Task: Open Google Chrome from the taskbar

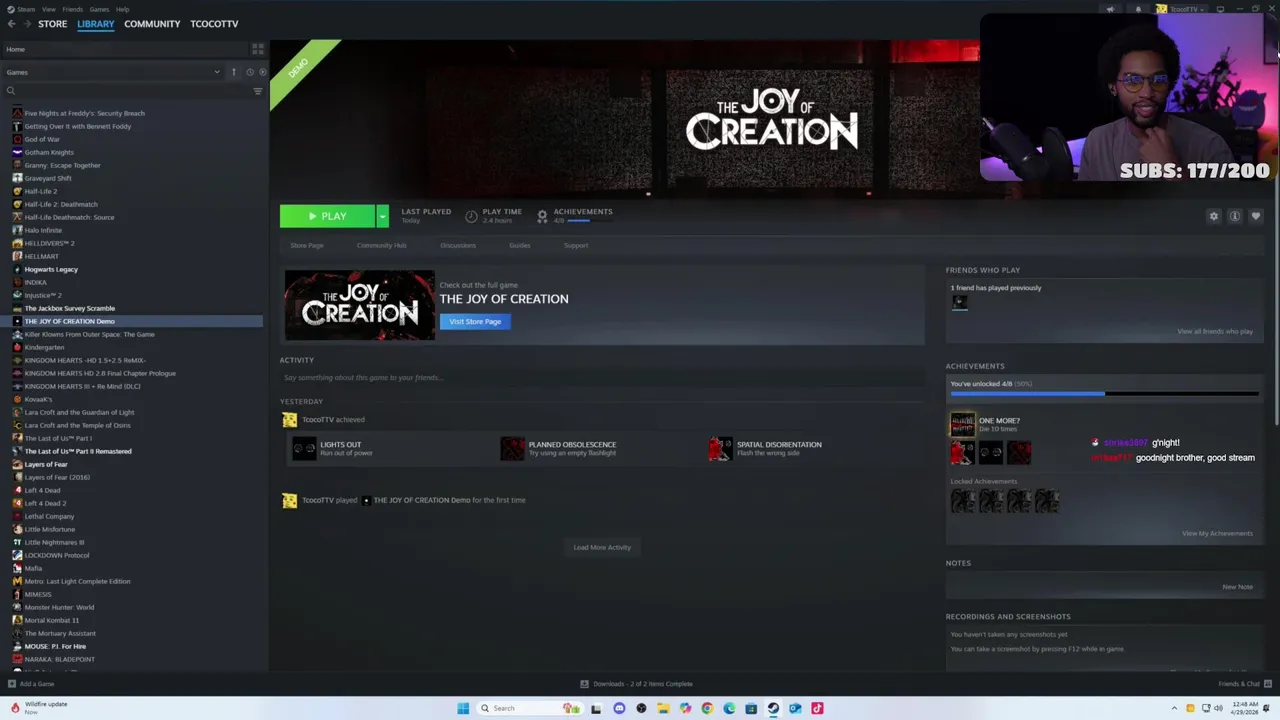Action: point(707,708)
